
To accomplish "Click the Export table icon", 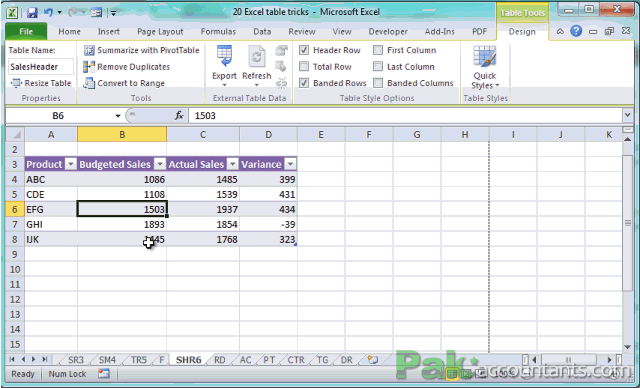I will 224,56.
